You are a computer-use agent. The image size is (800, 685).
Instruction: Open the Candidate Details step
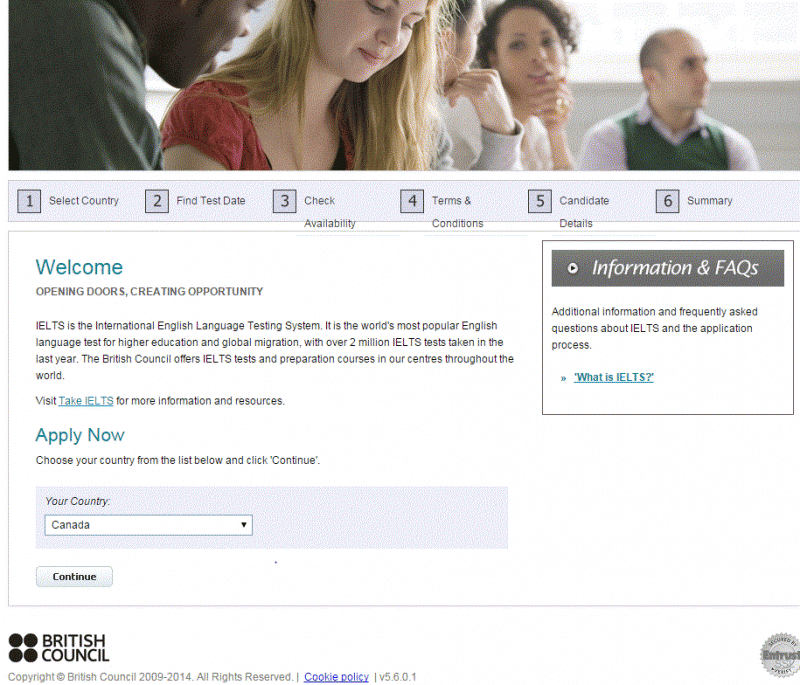[584, 212]
